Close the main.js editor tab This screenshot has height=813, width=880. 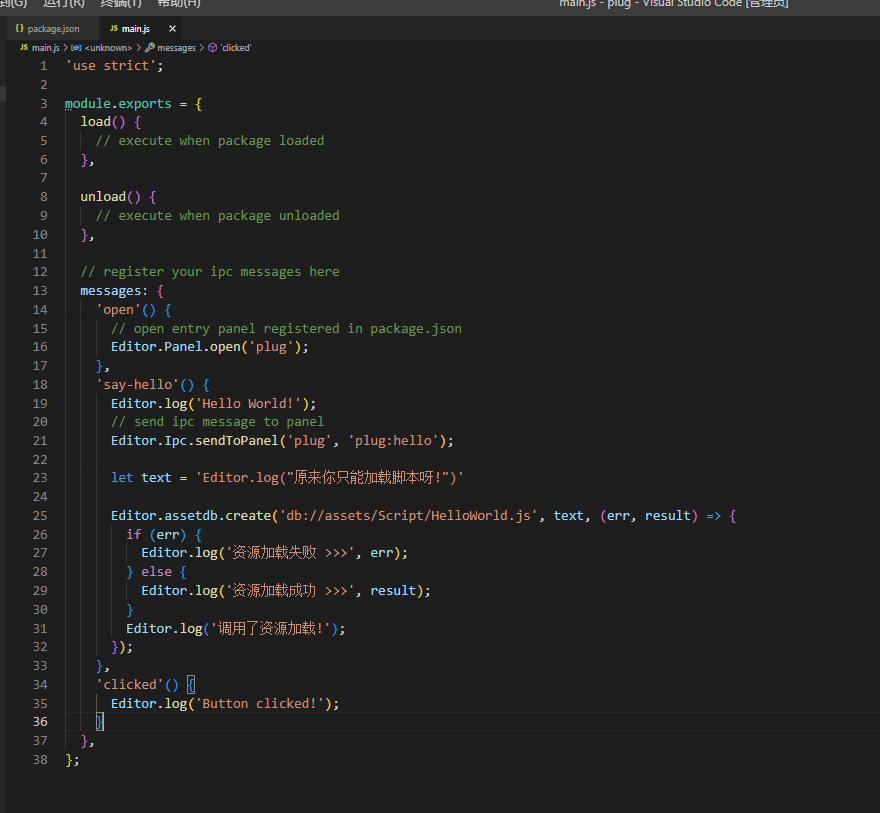coord(173,29)
